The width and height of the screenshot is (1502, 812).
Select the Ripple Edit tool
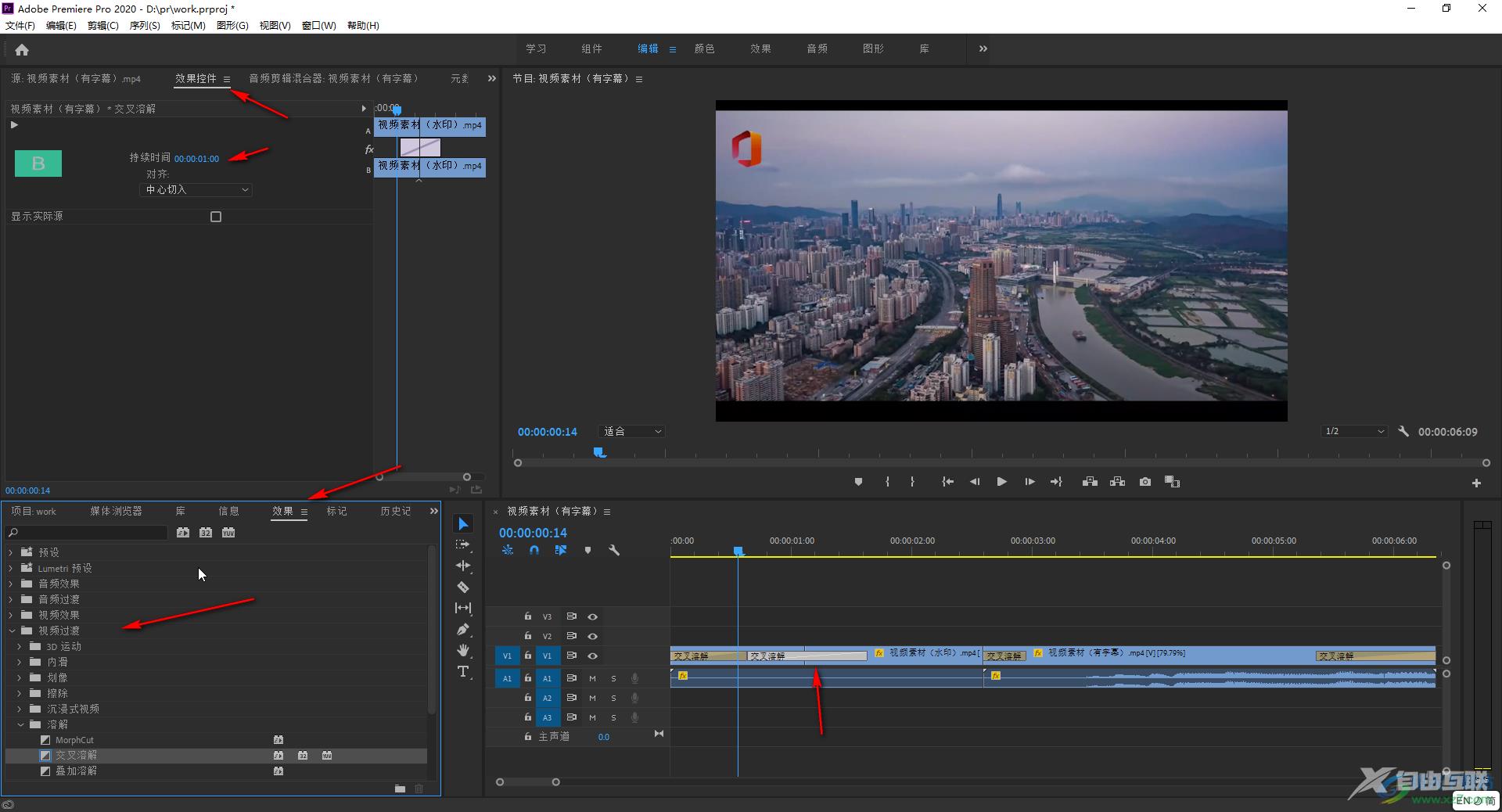coord(463,566)
